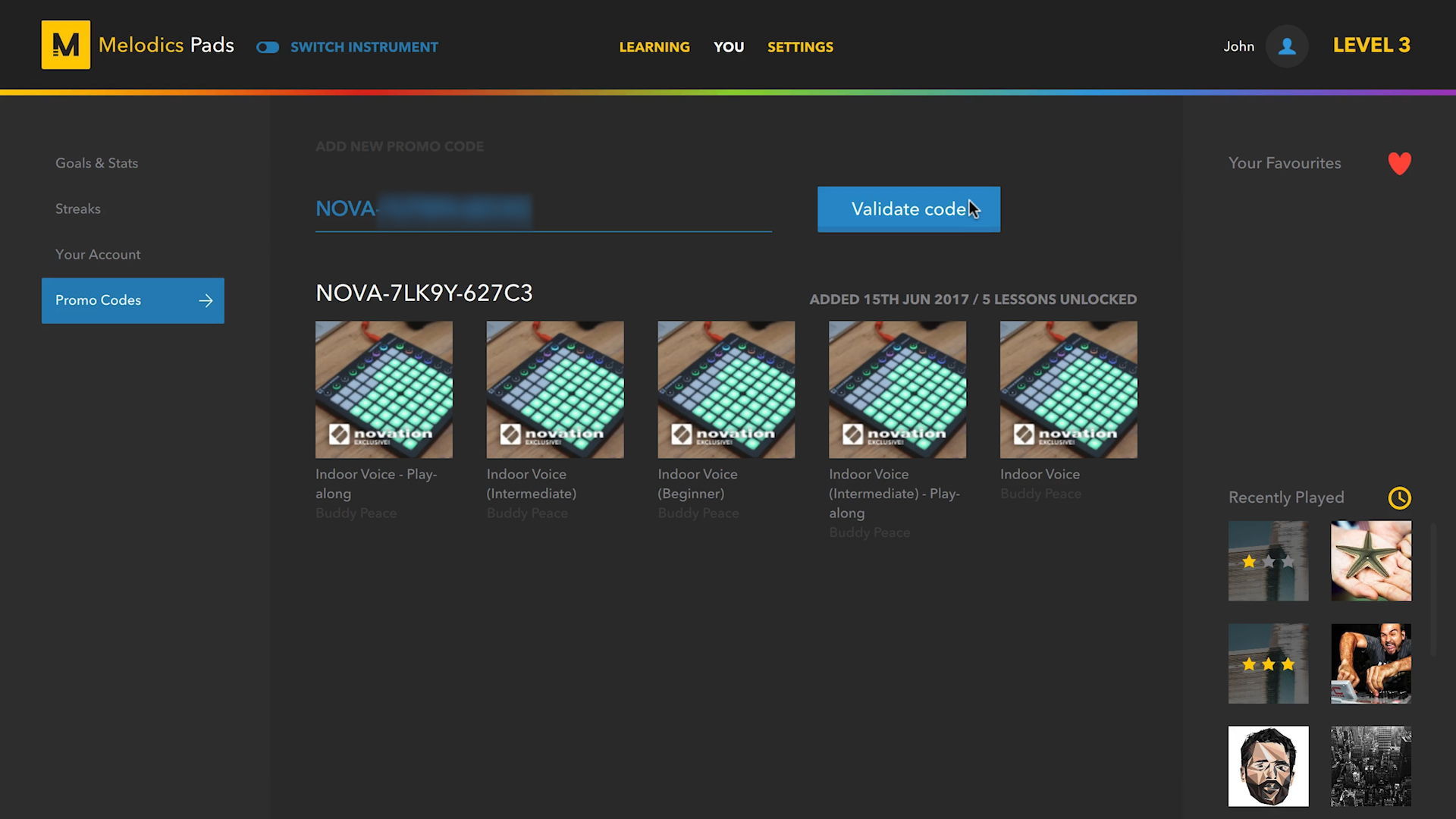The height and width of the screenshot is (819, 1456).
Task: Open Indoor Voice (Beginner) lesson thumbnail
Action: (726, 389)
